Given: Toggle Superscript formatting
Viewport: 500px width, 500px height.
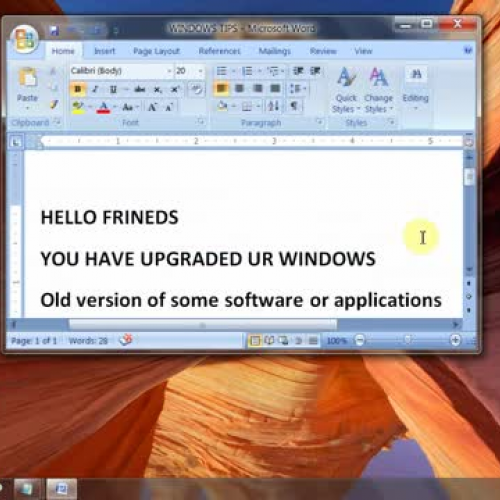Looking at the screenshot, I should point(175,89).
